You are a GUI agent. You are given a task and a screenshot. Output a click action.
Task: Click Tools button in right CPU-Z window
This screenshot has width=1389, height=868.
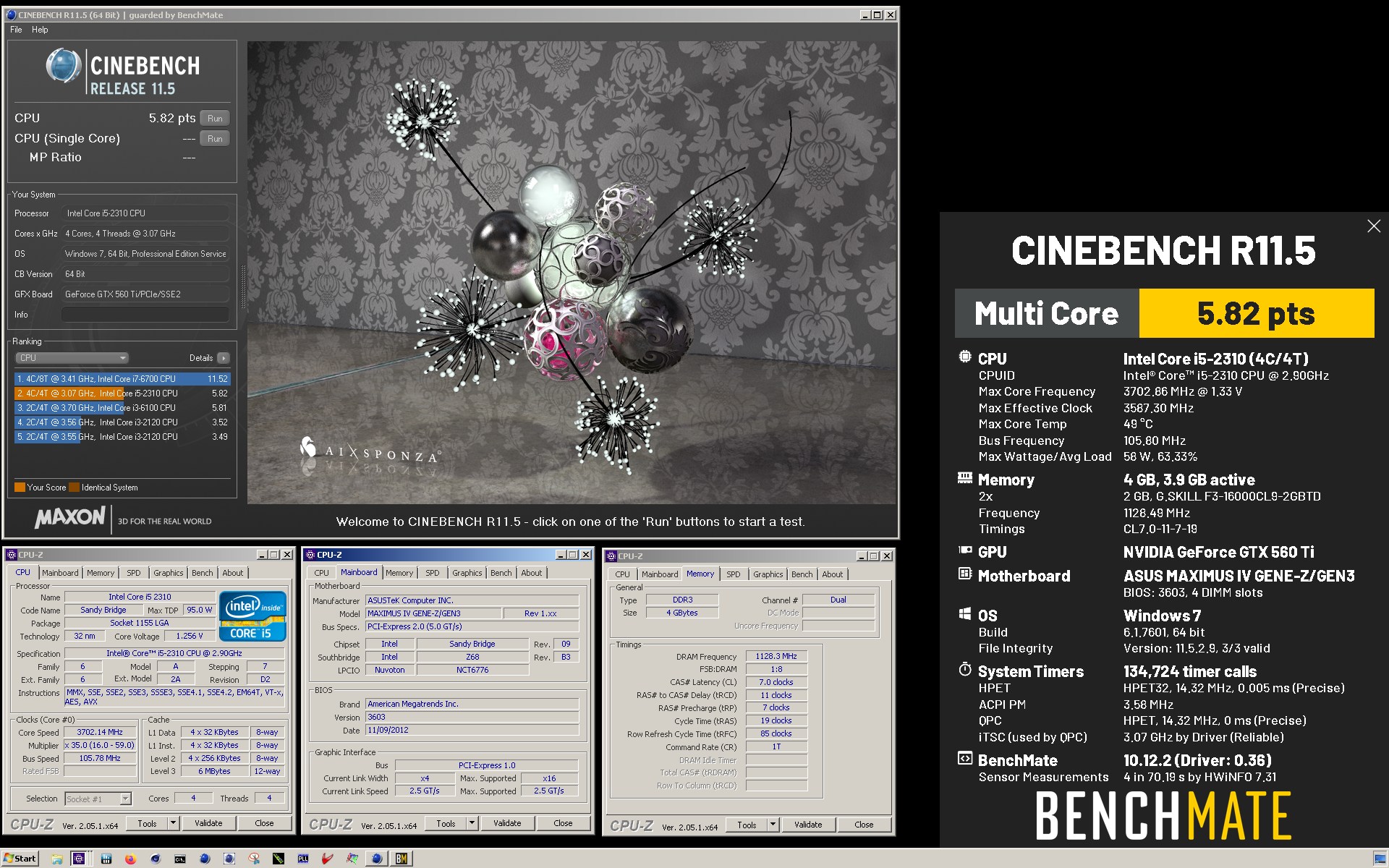pyautogui.click(x=747, y=825)
